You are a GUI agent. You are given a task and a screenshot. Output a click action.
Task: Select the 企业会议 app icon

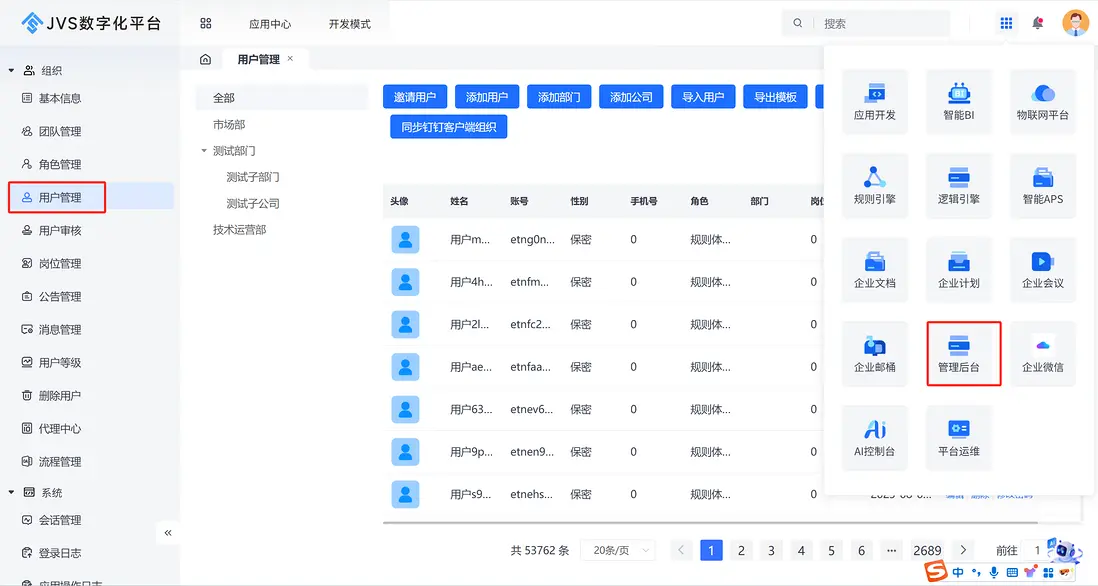(x=1042, y=270)
